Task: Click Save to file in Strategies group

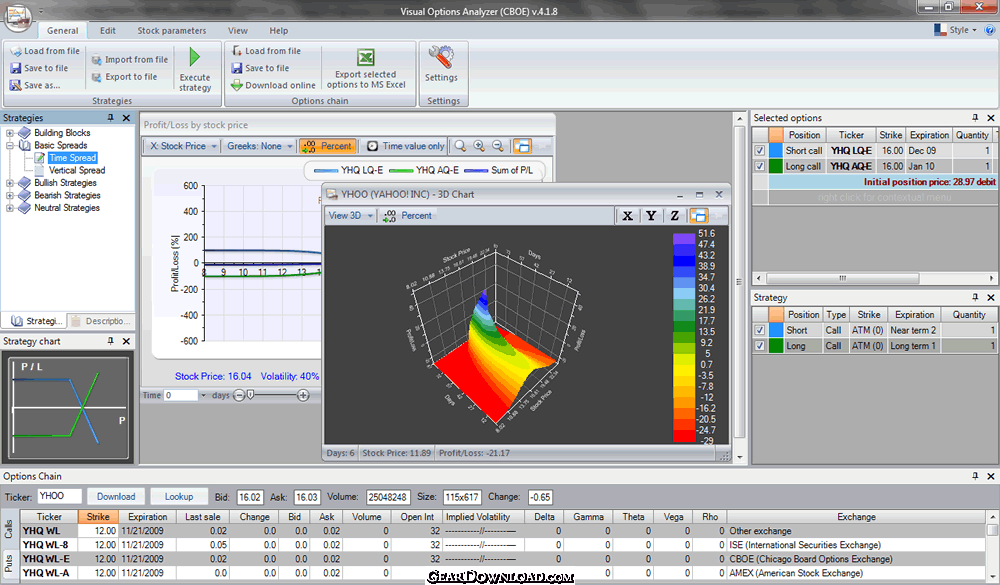Action: 39,68
